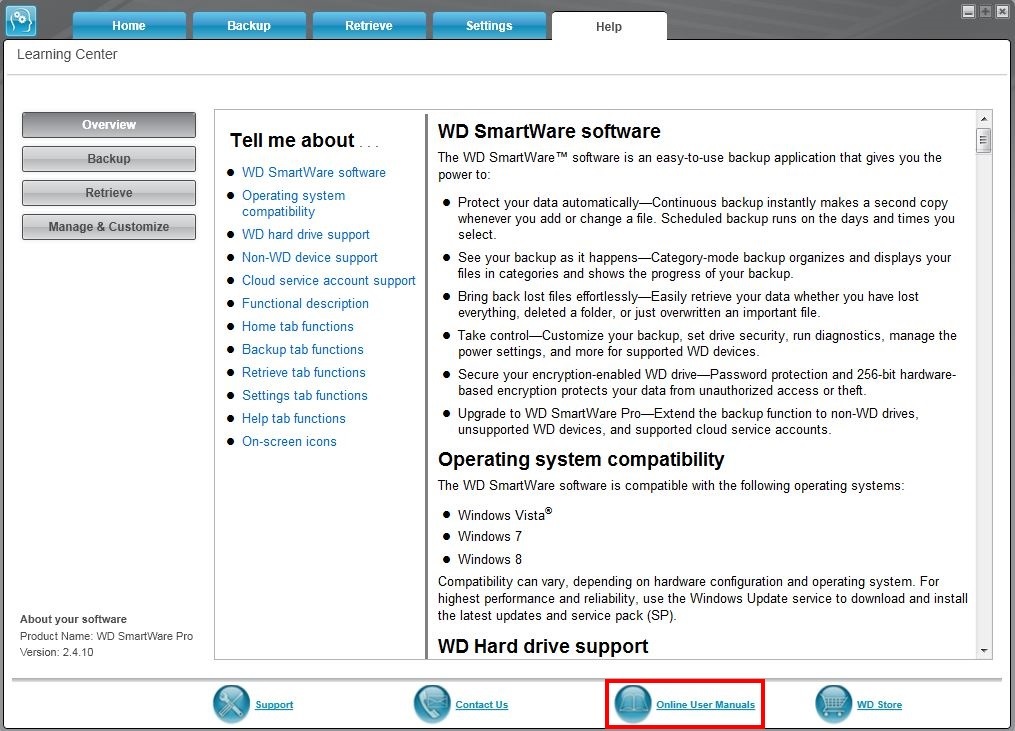Image resolution: width=1015 pixels, height=731 pixels.
Task: Open Cloud service account support topic
Action: pyautogui.click(x=329, y=280)
